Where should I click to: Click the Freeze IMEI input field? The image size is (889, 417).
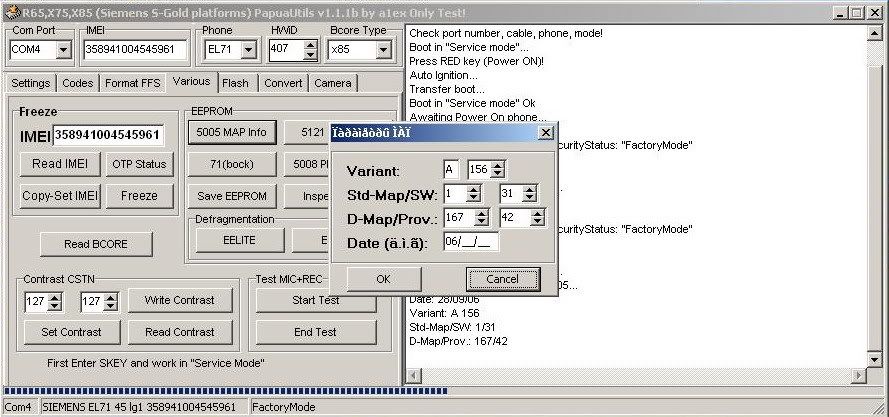click(108, 135)
